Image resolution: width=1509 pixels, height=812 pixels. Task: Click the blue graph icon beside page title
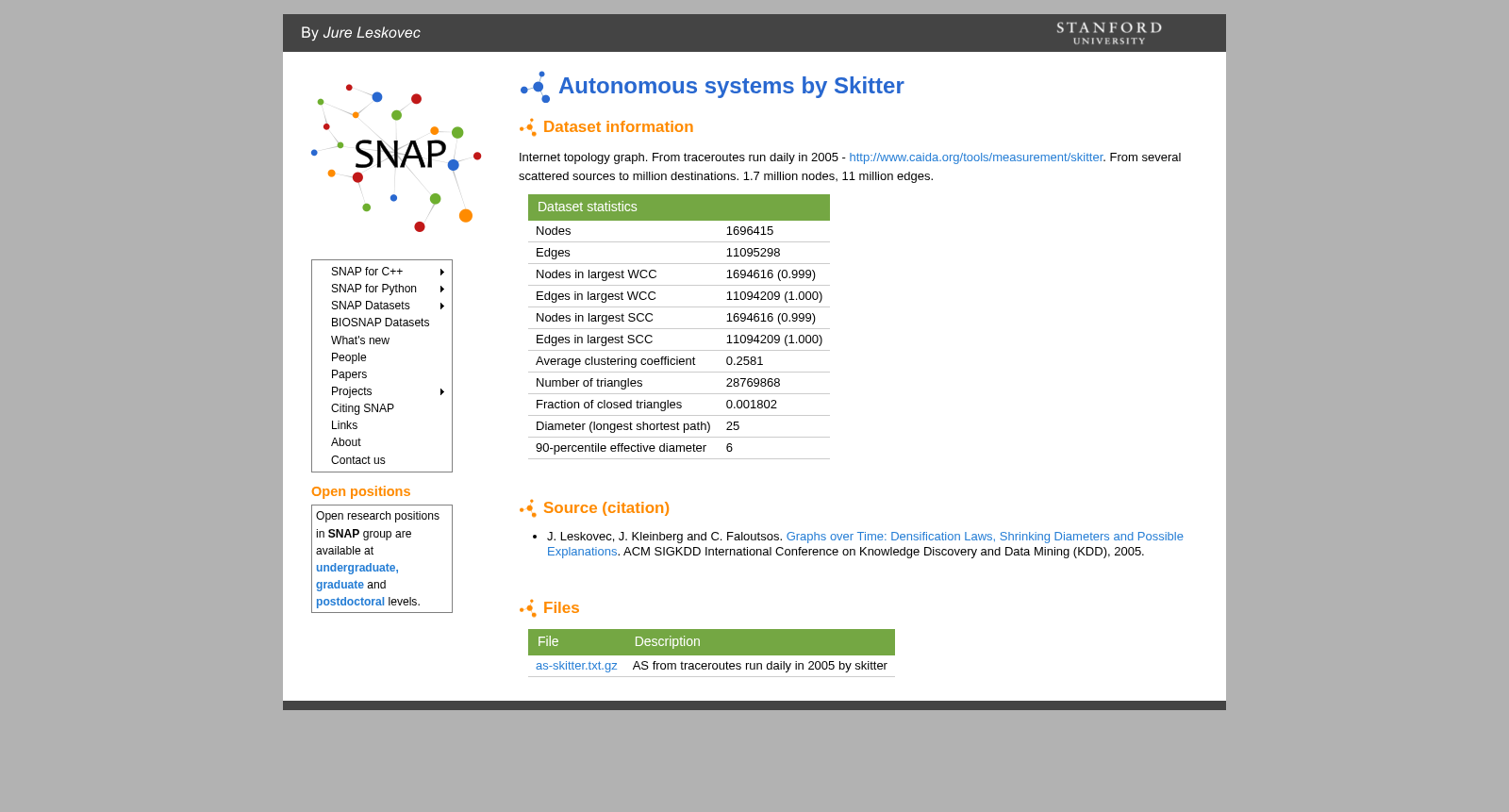pyautogui.click(x=535, y=87)
